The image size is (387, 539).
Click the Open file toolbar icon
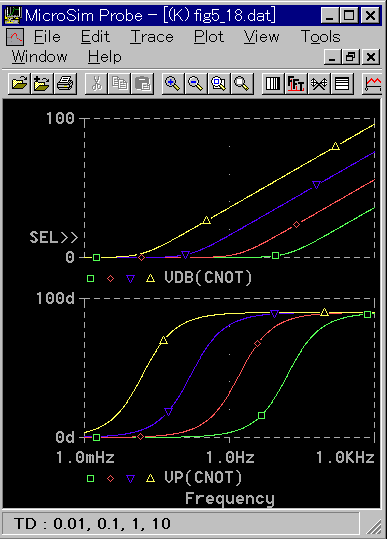point(19,84)
